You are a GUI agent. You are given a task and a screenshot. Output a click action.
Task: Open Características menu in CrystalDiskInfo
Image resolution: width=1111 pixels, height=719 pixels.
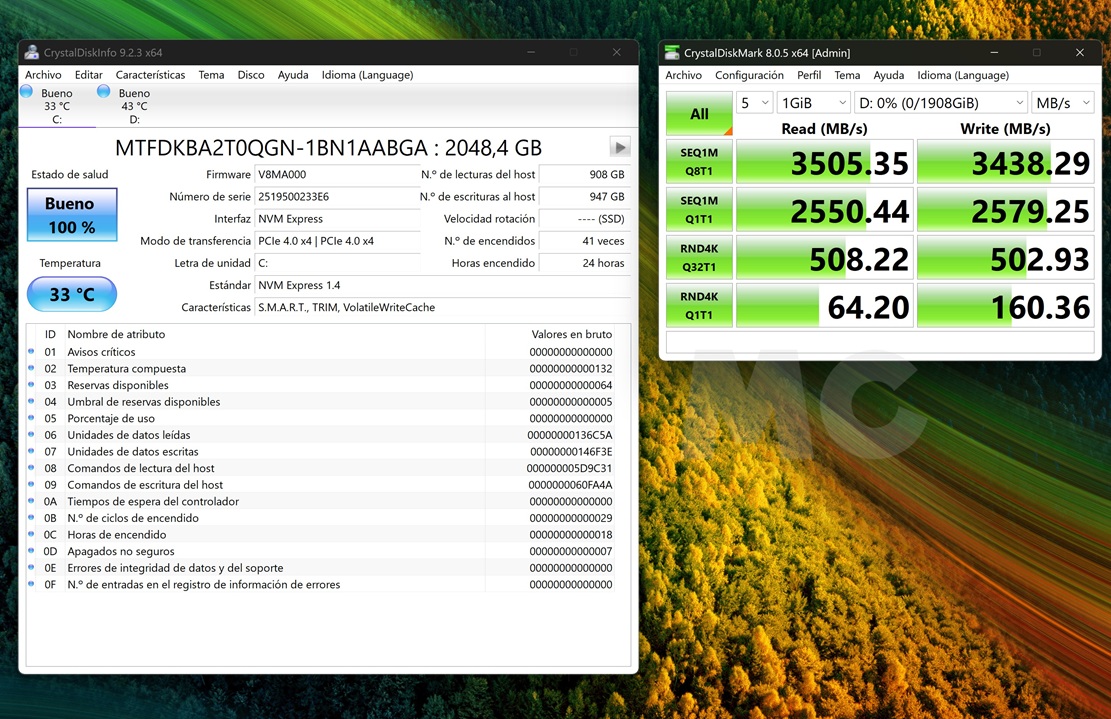[x=150, y=75]
